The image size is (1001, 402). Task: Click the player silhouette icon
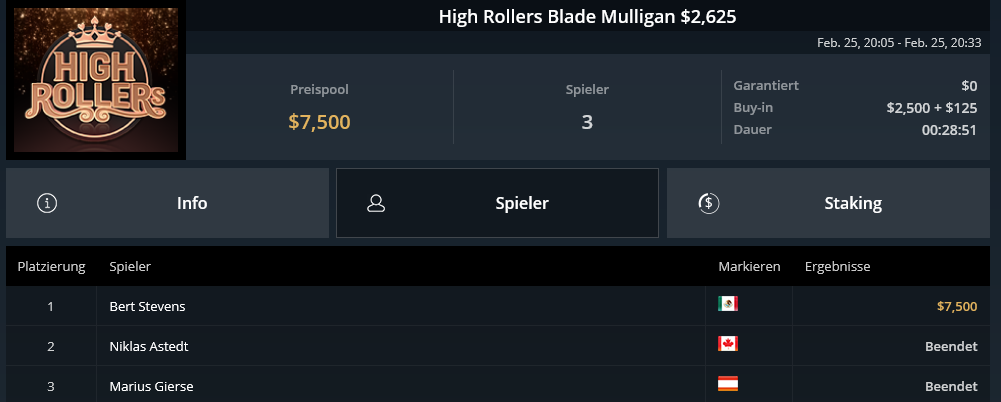click(x=376, y=204)
